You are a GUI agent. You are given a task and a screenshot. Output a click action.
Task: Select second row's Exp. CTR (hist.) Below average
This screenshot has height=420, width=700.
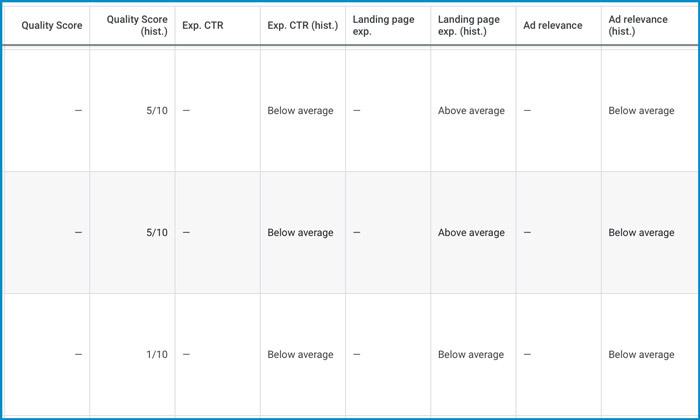(x=300, y=233)
